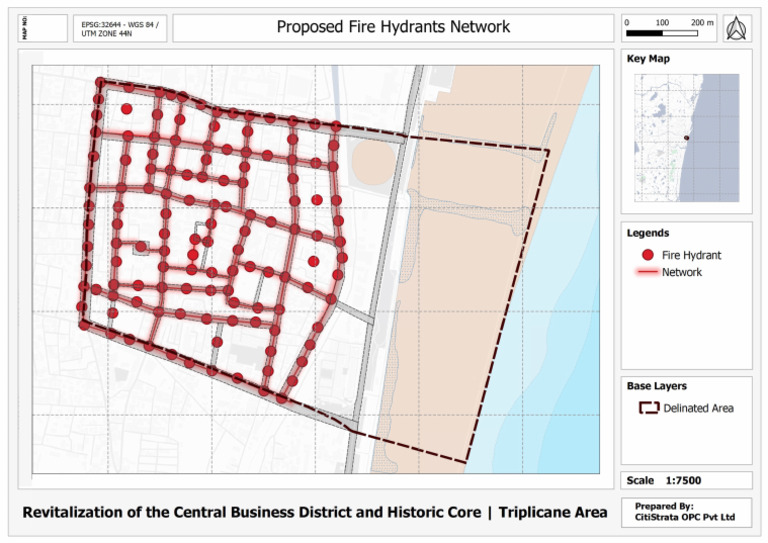Select the 'Triplicane Area' footer text

coord(553,512)
